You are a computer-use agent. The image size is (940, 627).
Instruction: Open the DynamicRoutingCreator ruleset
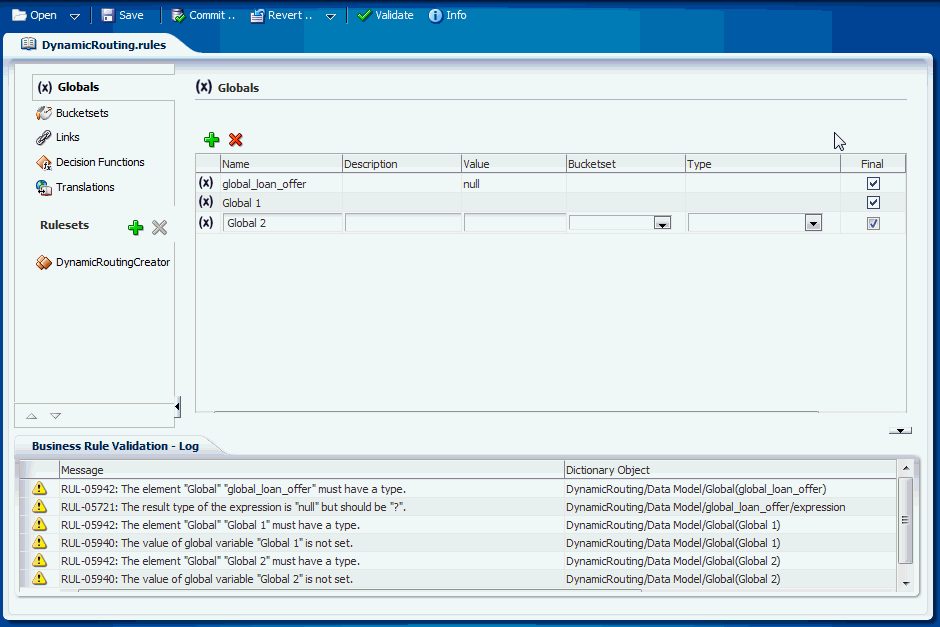click(x=113, y=262)
